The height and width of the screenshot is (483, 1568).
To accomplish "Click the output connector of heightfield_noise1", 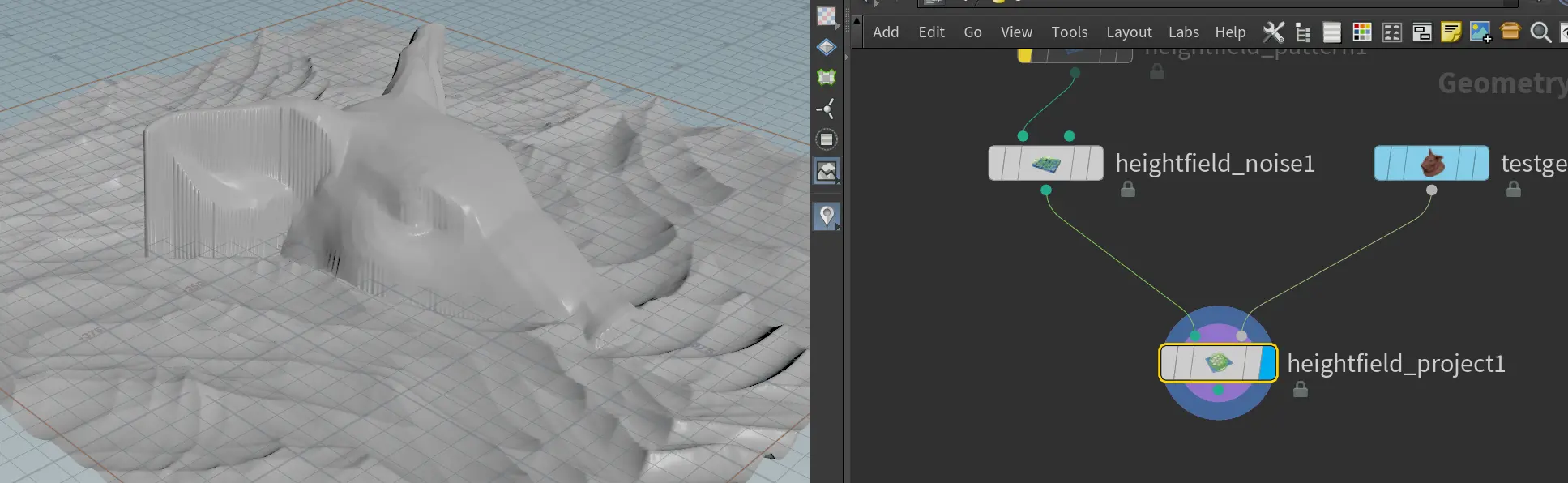I will point(1046,190).
